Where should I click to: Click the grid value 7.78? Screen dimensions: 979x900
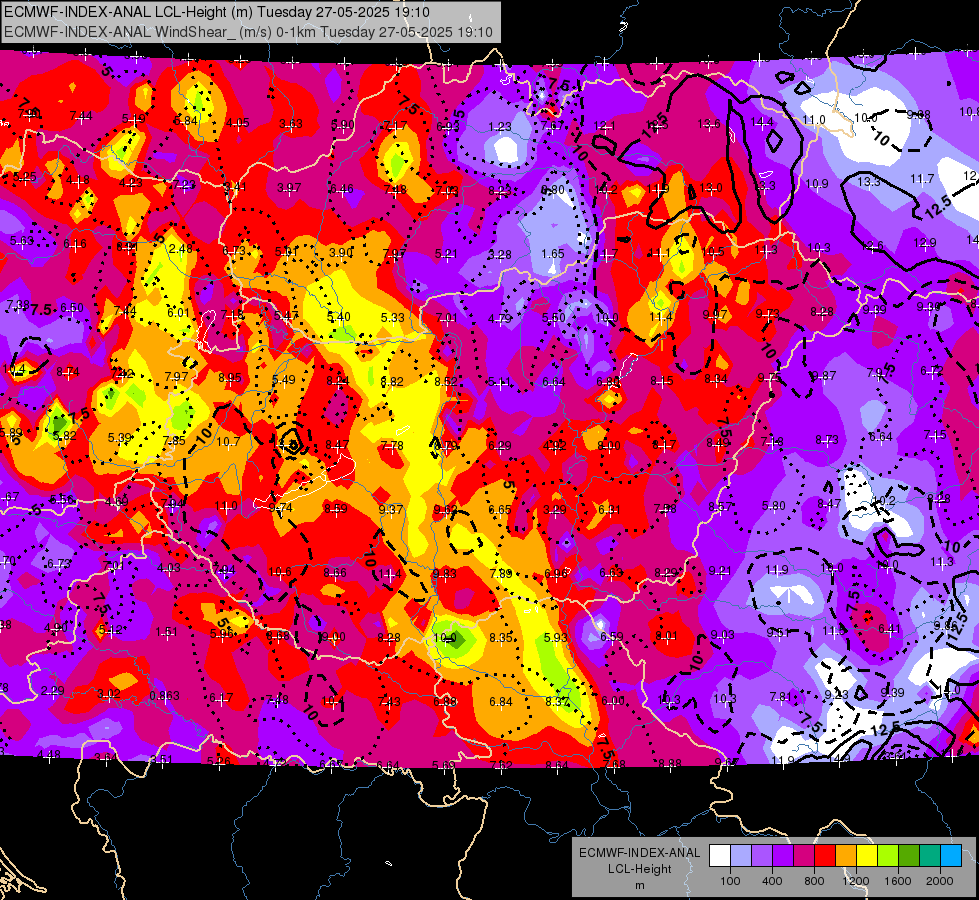coord(392,445)
